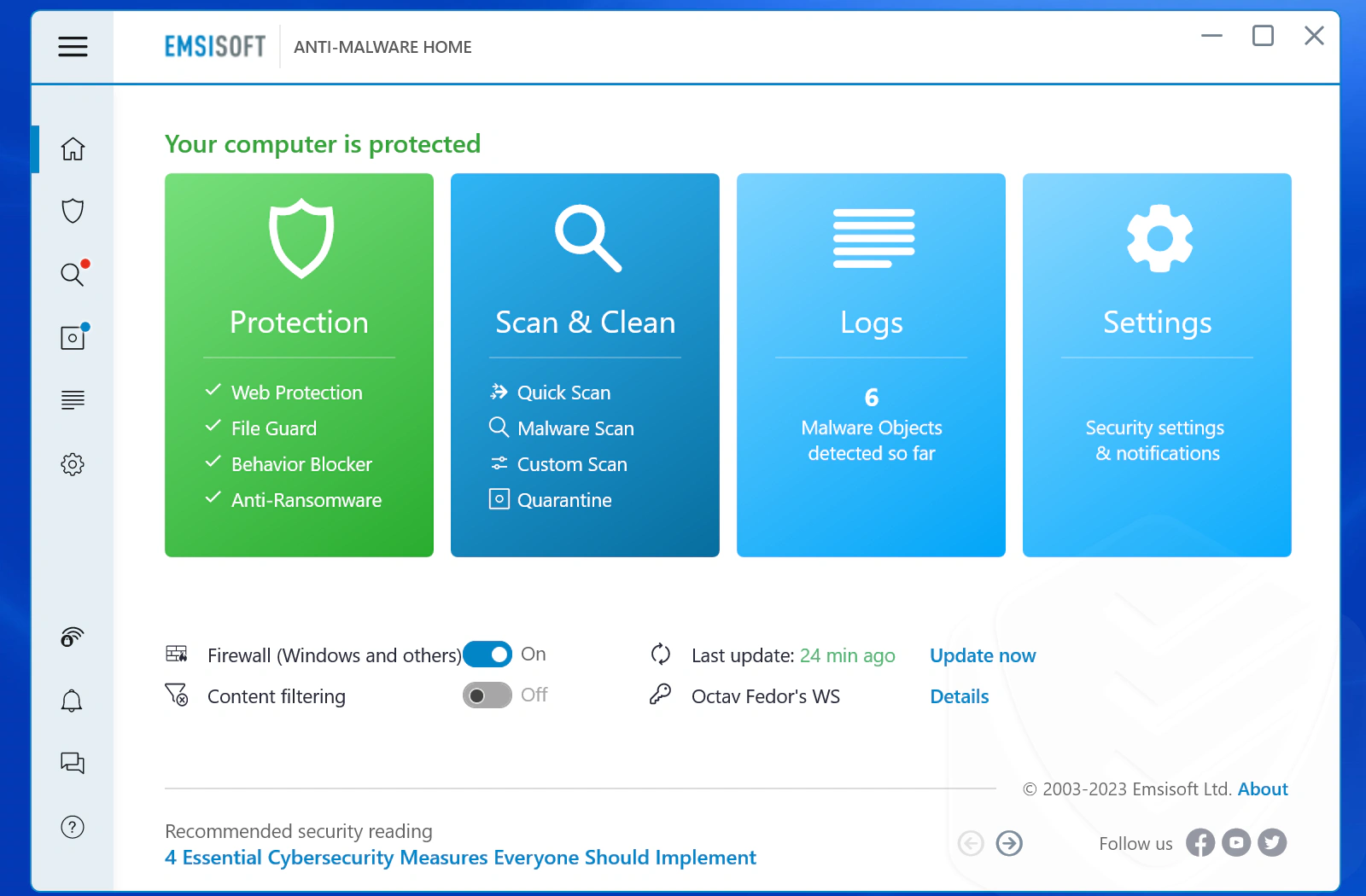Open Emsisoft Twitter page
The image size is (1366, 896).
point(1272,843)
